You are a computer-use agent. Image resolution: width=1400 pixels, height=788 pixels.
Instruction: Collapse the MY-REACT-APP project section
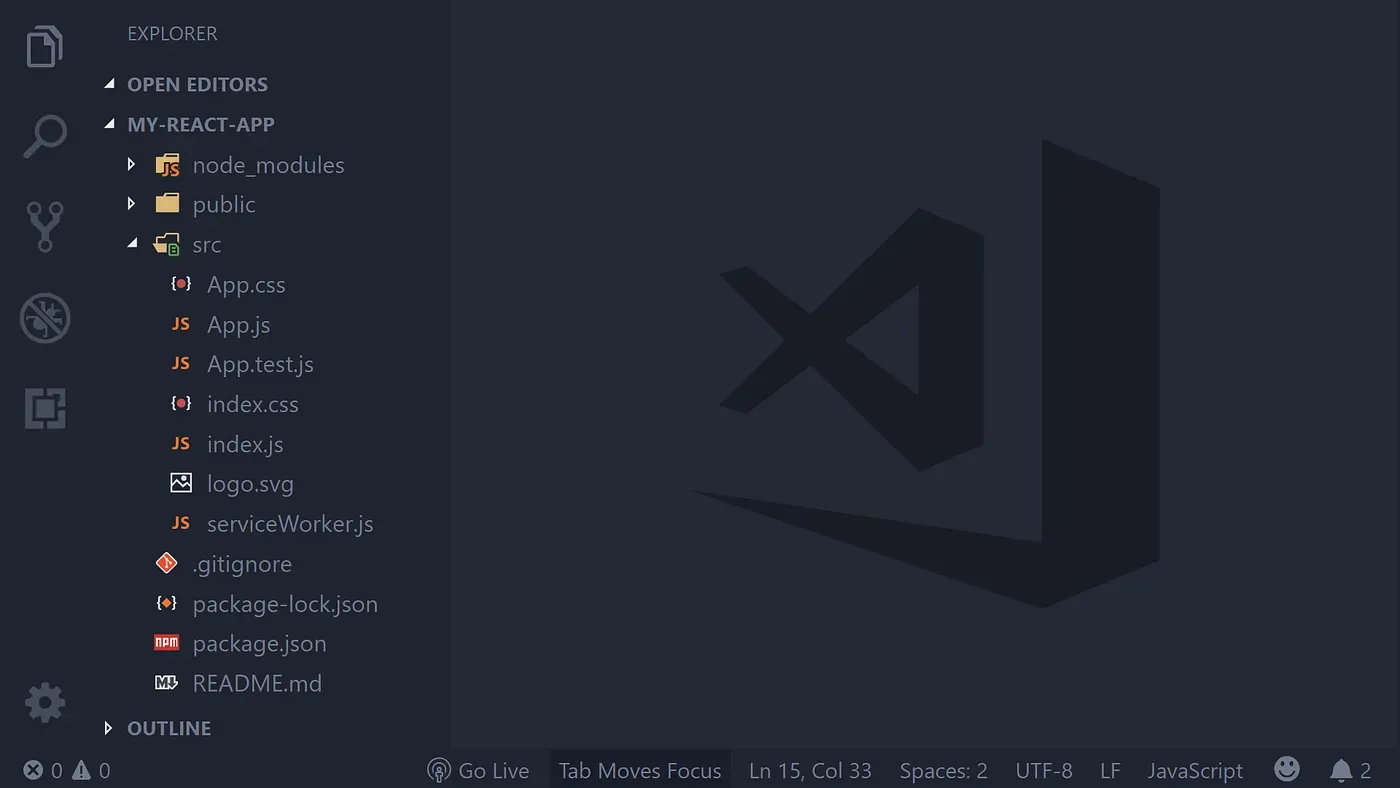click(x=110, y=124)
